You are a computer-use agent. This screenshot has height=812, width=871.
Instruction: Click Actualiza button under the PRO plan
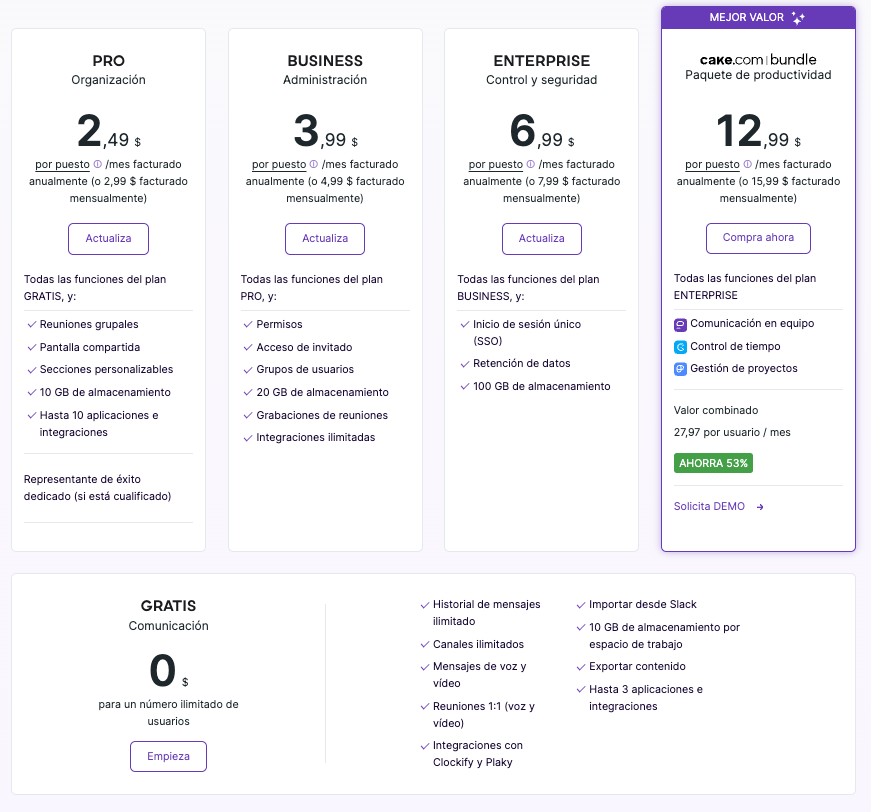pyautogui.click(x=108, y=239)
